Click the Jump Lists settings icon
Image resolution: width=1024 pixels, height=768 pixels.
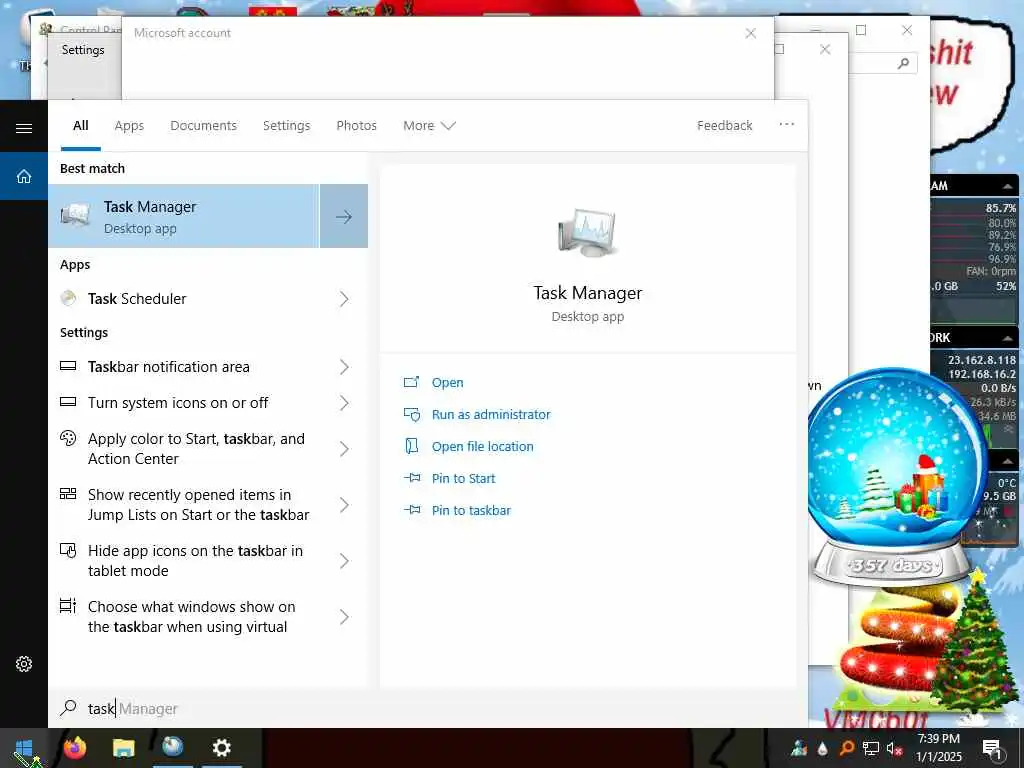click(x=68, y=494)
